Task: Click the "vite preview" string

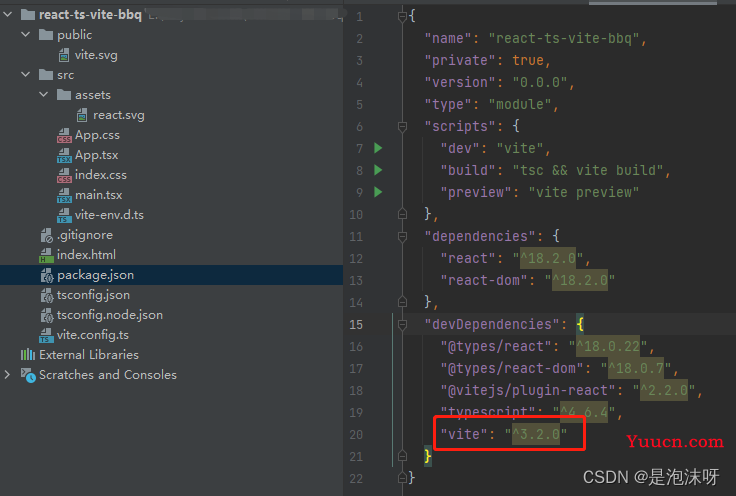Action: (x=583, y=192)
